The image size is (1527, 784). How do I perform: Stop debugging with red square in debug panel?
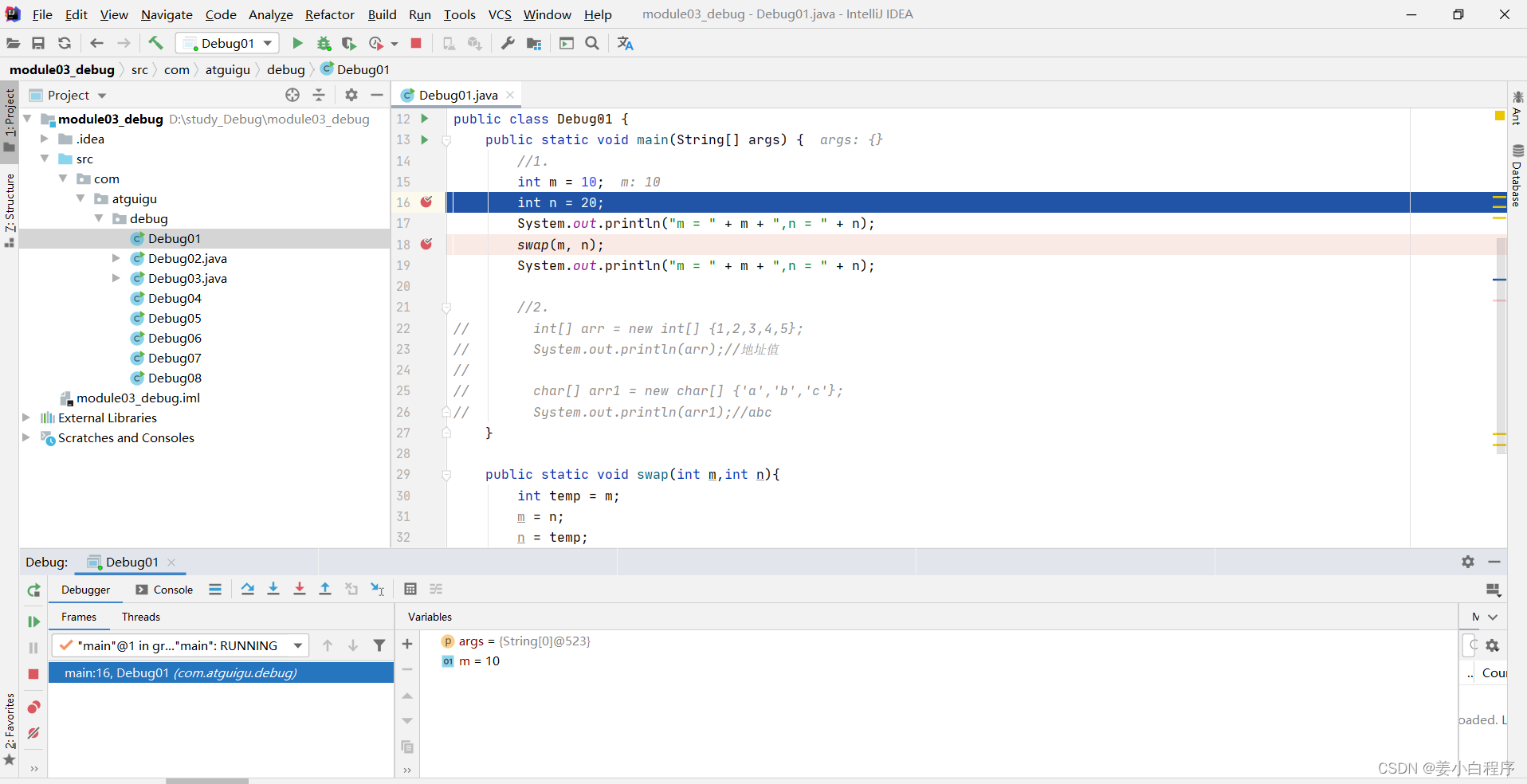click(x=33, y=674)
